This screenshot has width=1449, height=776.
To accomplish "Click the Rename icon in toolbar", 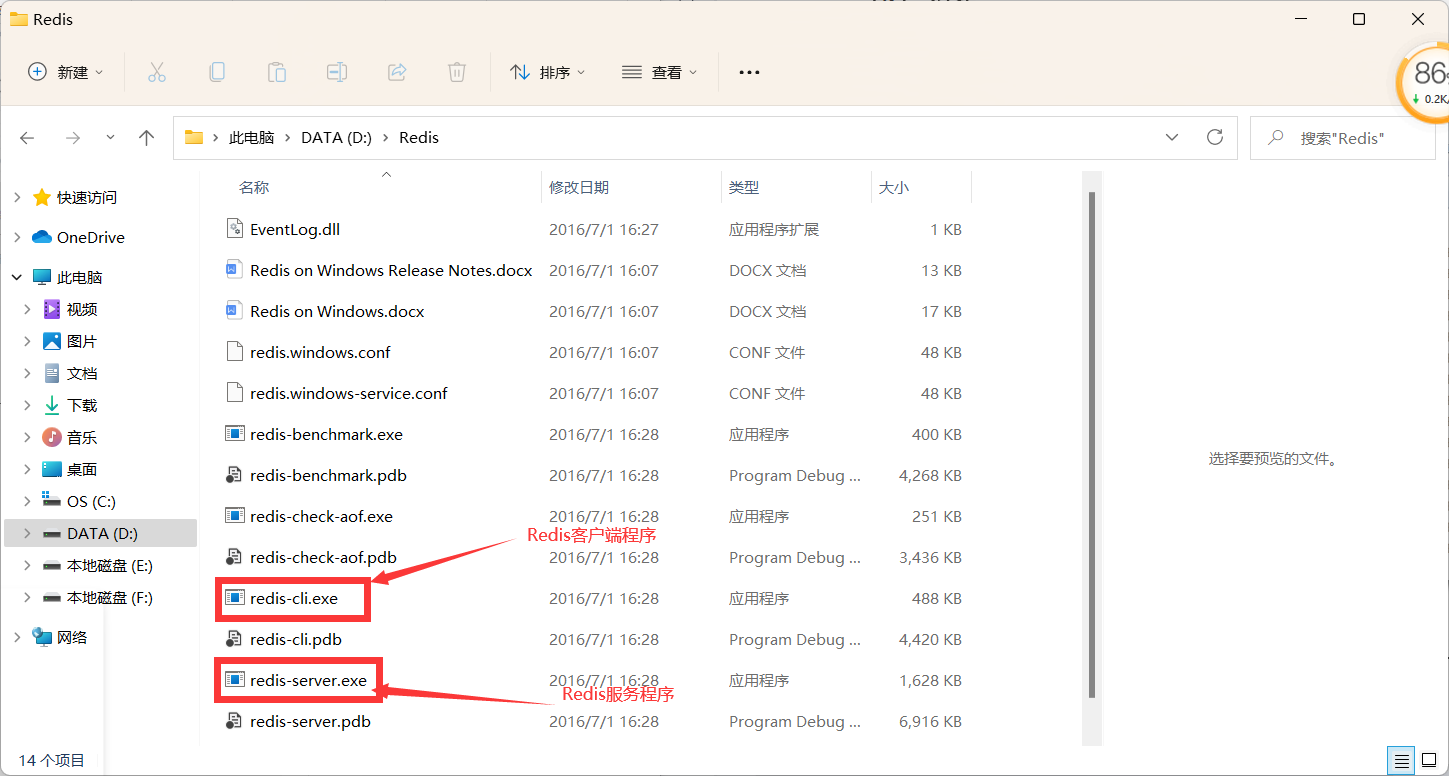I will pos(337,72).
